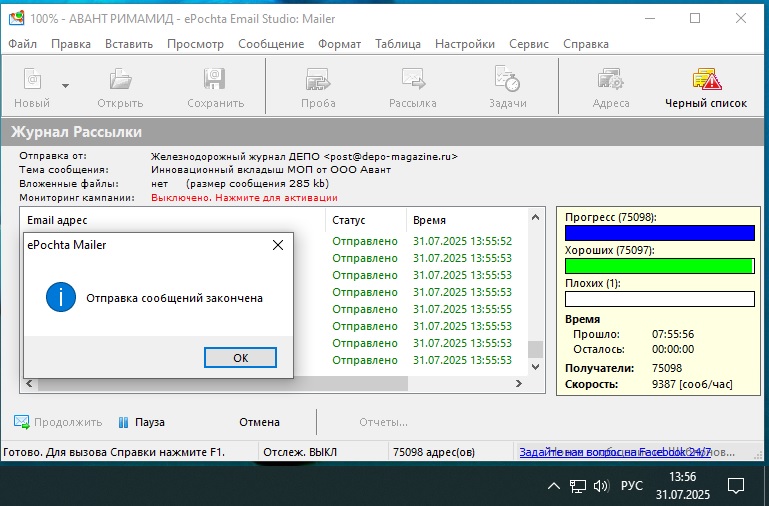Screen dimensions: 769x506
Task: Click the Отчеты... button
Action: click(383, 422)
